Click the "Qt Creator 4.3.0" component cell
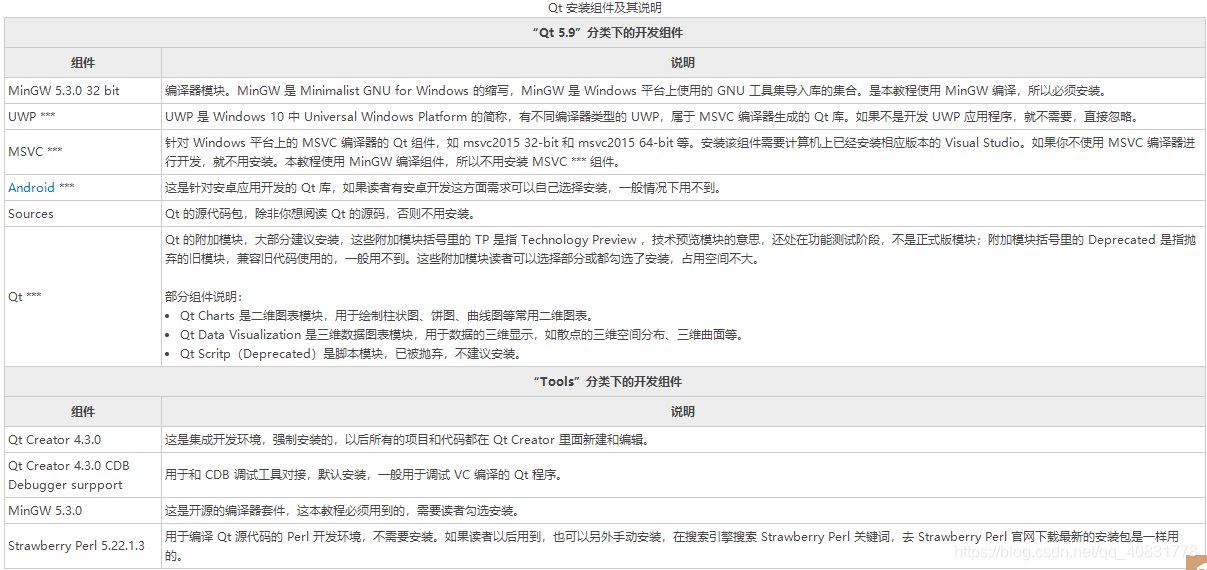The image size is (1207, 570). (x=83, y=440)
